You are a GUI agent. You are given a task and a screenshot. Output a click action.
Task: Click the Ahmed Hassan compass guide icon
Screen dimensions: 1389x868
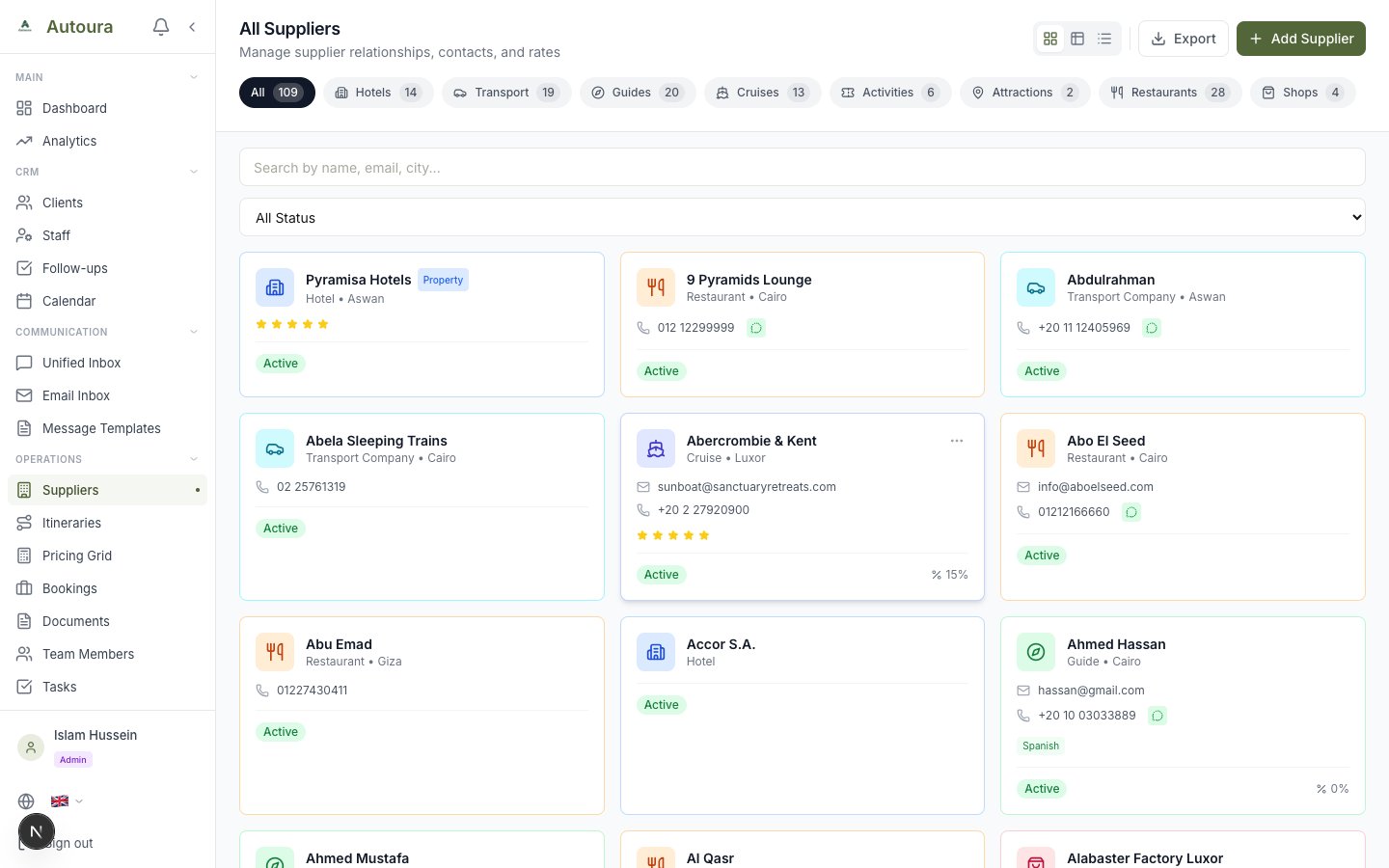point(1036,652)
